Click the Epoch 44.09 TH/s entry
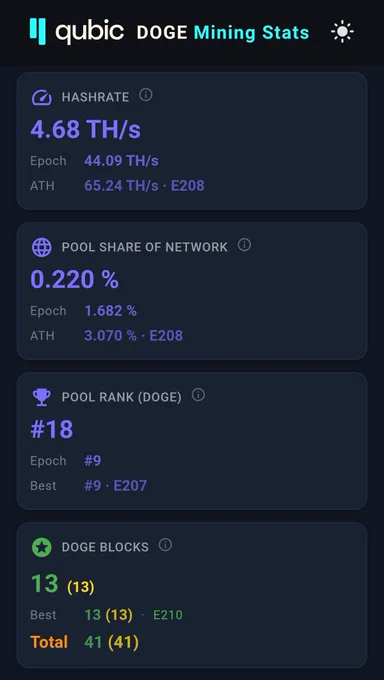 coord(94,161)
